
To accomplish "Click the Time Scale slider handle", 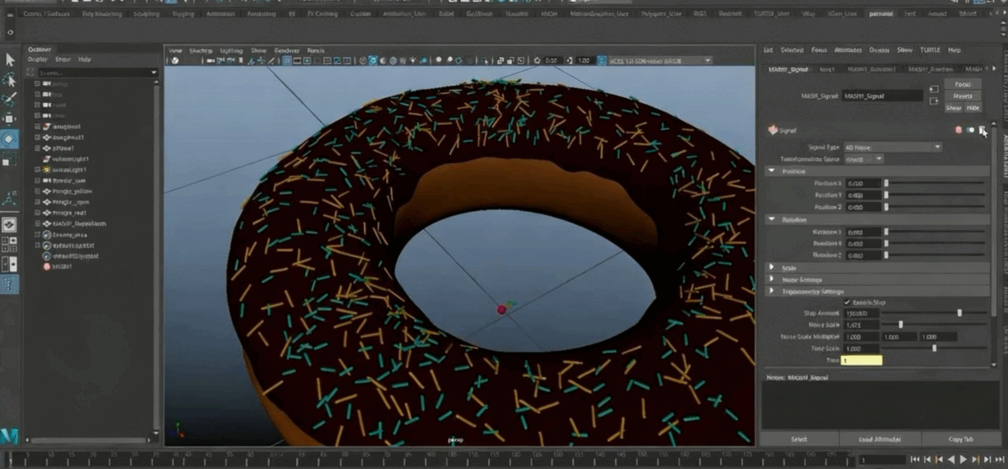I will (934, 348).
